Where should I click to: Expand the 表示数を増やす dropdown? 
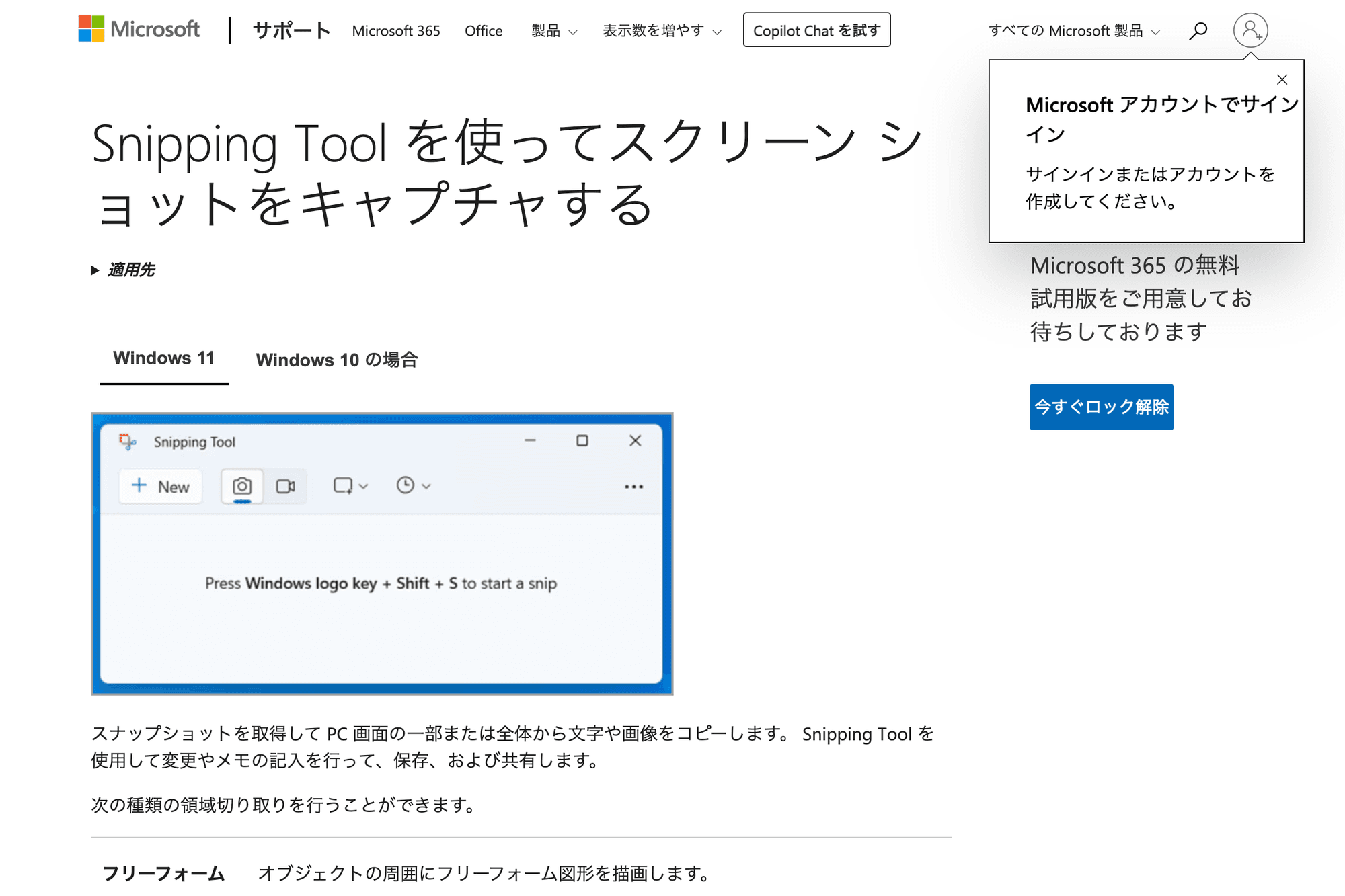click(x=662, y=31)
